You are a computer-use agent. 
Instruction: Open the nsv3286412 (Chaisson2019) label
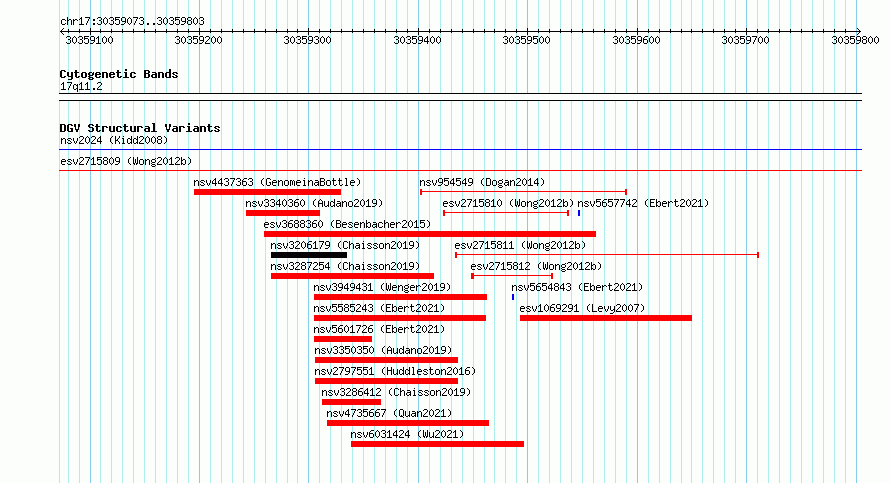click(396, 392)
